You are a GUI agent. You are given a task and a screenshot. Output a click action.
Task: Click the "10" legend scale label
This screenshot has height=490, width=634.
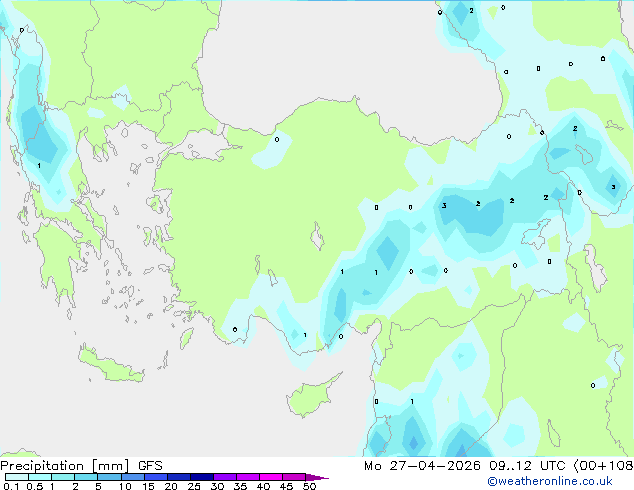click(x=125, y=486)
